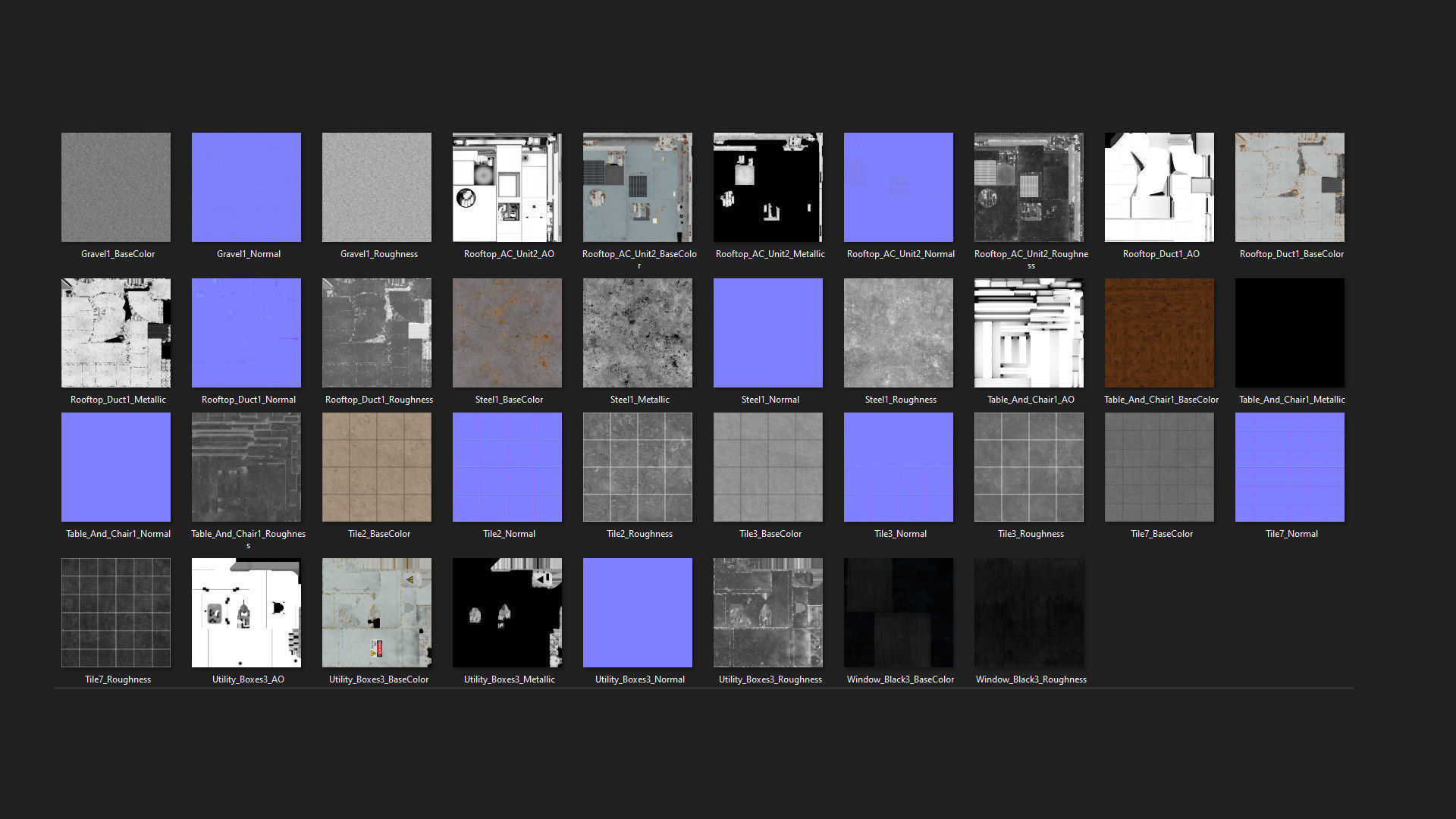
Task: Select the Steel1_Metallic grayscale texture
Action: point(638,333)
